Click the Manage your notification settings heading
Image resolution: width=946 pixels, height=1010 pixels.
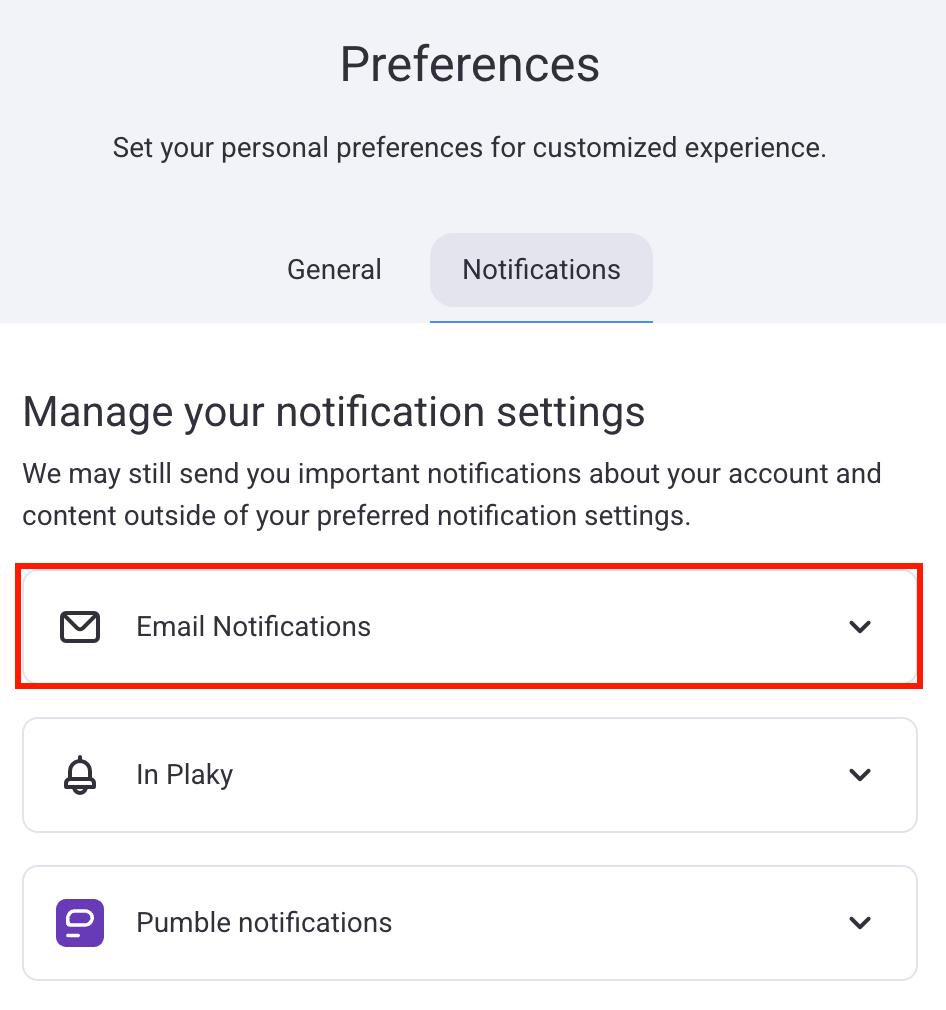click(x=334, y=412)
